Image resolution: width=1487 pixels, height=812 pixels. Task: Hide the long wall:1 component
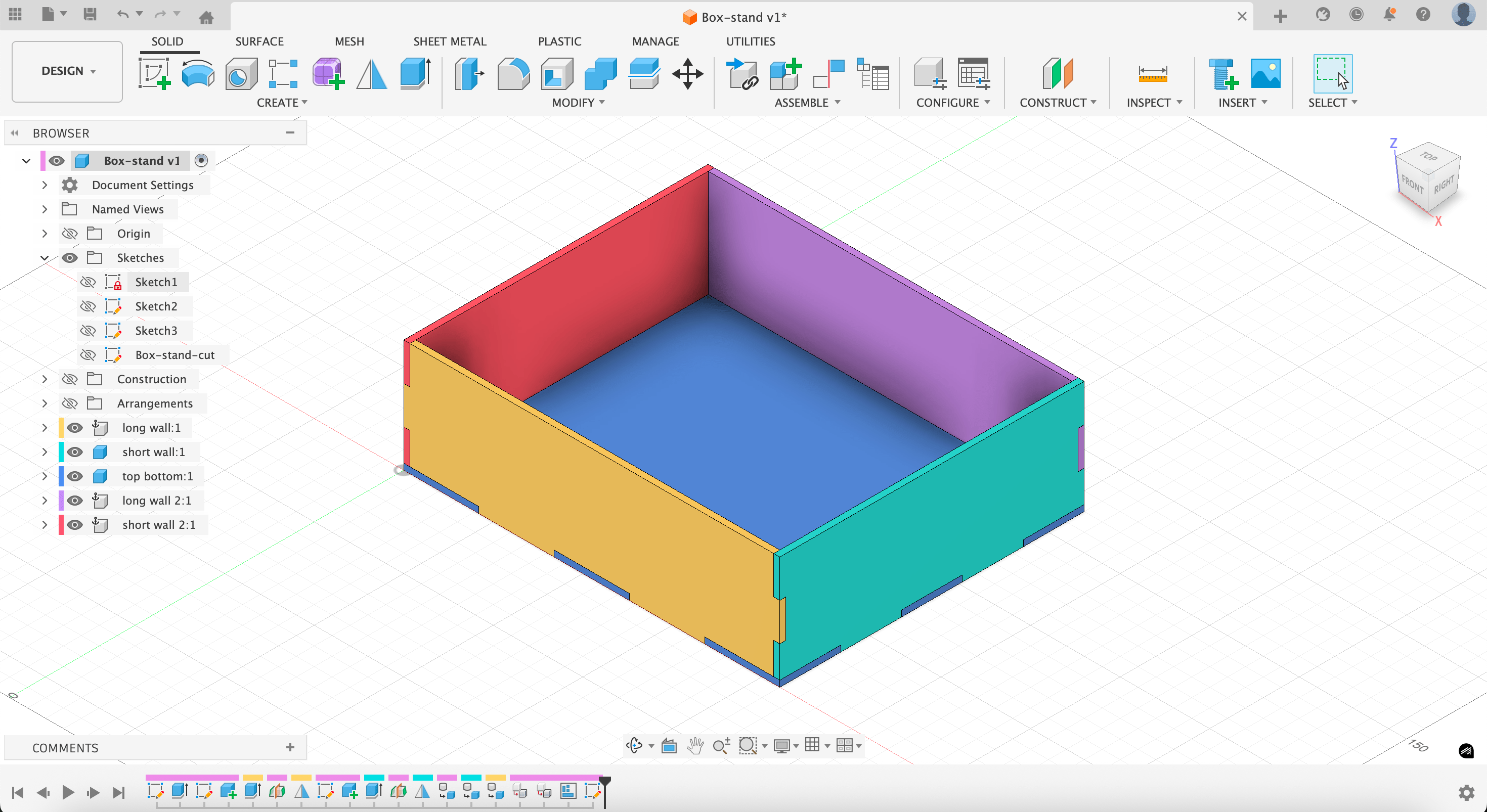[x=74, y=428]
